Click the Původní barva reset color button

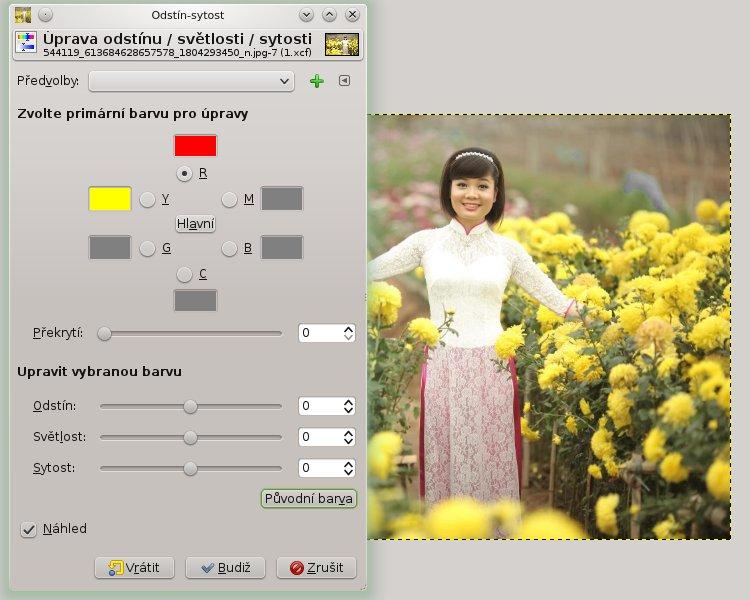point(309,499)
